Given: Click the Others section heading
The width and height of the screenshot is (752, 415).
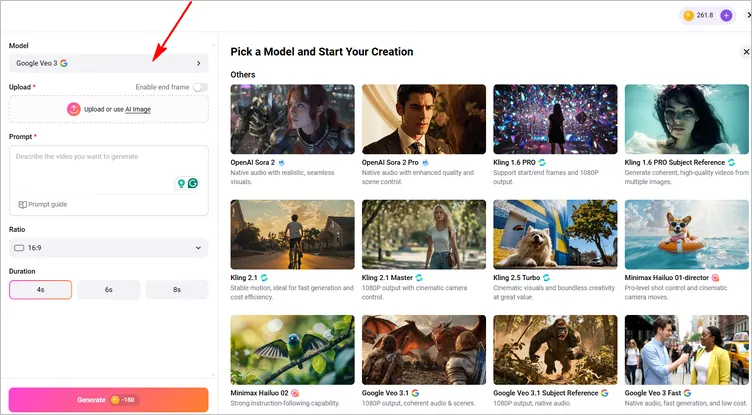Looking at the screenshot, I should [243, 75].
